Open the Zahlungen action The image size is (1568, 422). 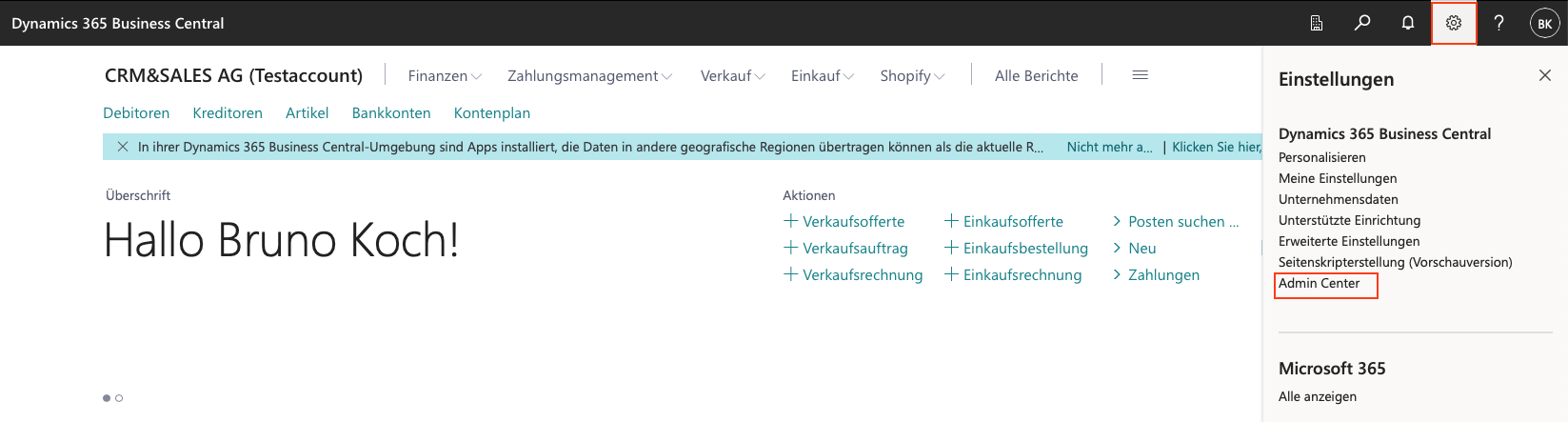pos(1163,274)
